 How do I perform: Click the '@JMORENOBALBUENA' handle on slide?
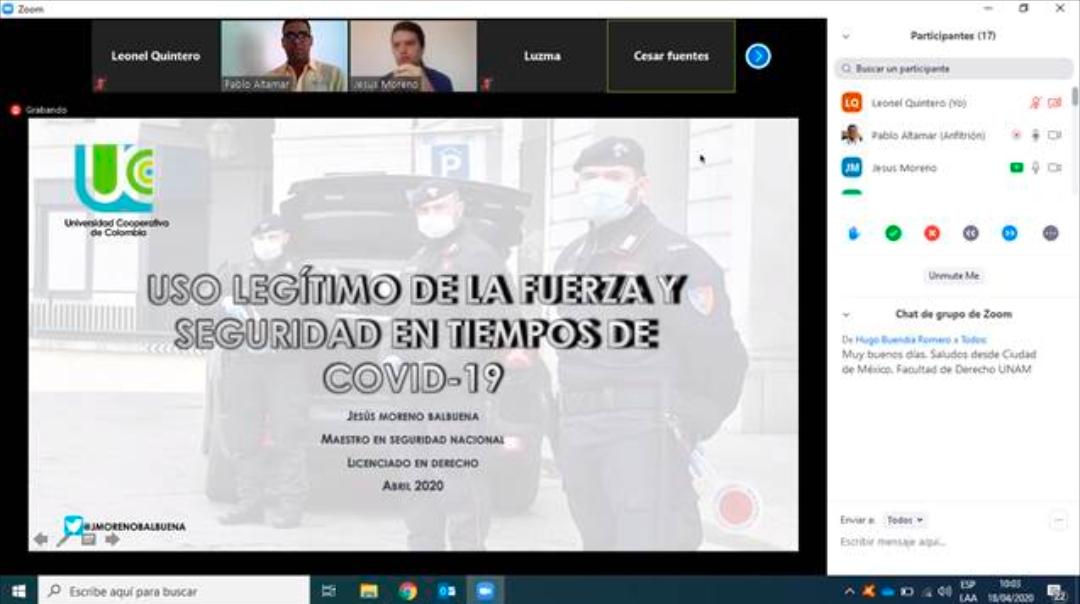134,526
